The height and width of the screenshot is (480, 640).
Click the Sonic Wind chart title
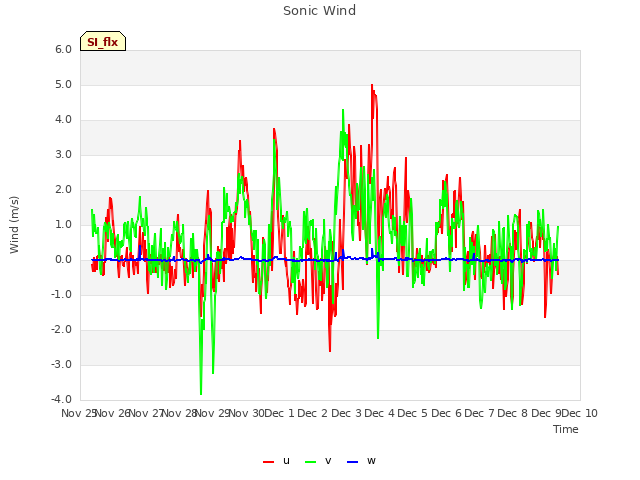(319, 11)
